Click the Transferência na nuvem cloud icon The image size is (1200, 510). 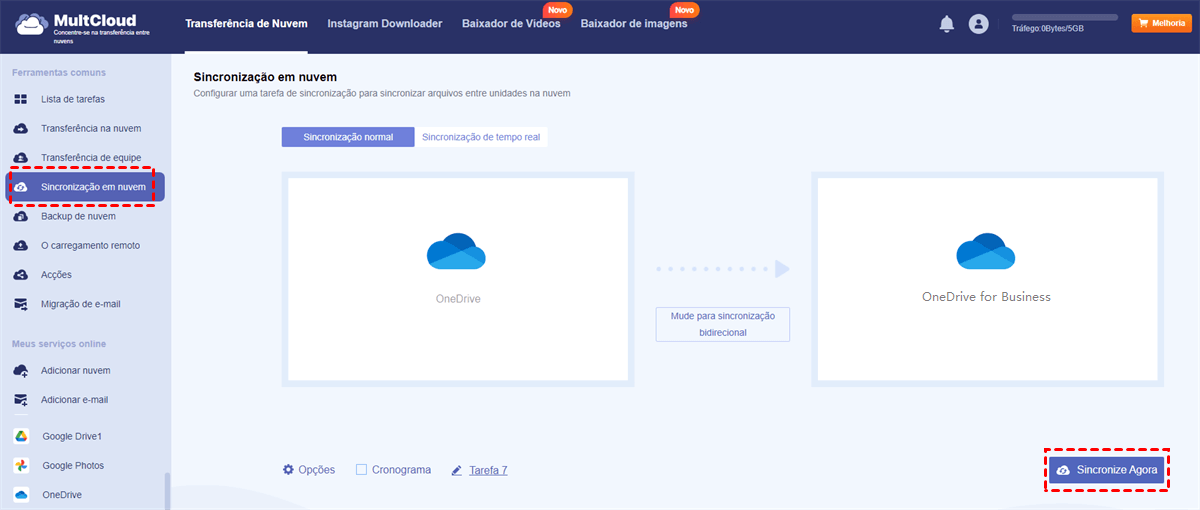pyautogui.click(x=20, y=128)
